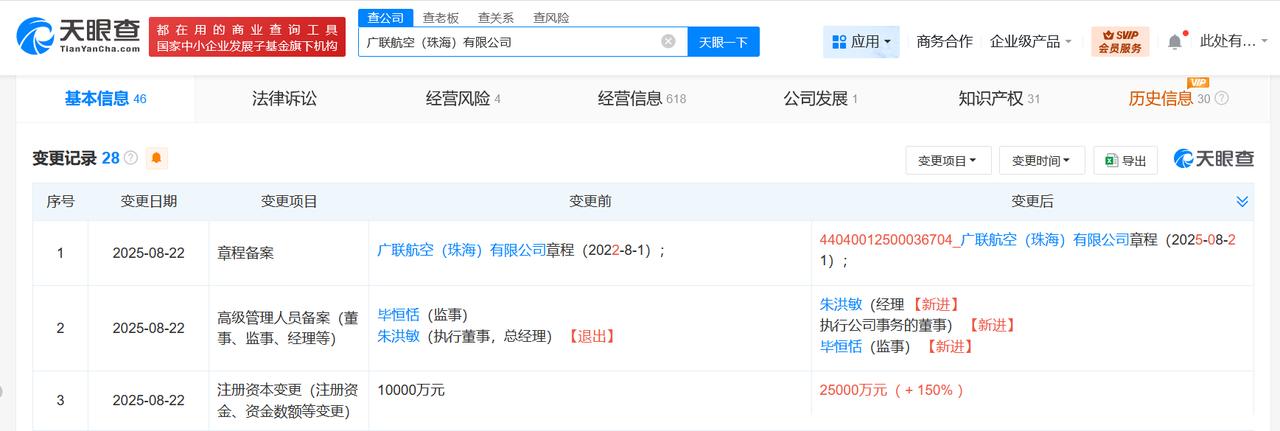Open the 应用 apps dropdown
Screen dimensions: 1280x431
click(861, 42)
